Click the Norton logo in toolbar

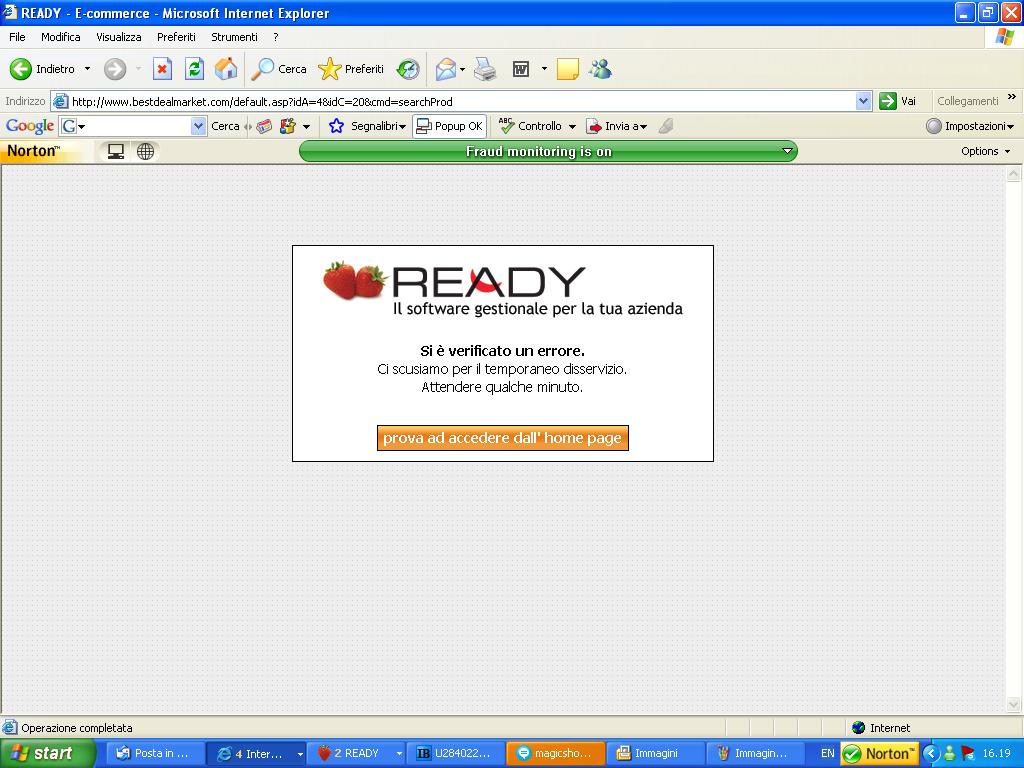point(33,151)
